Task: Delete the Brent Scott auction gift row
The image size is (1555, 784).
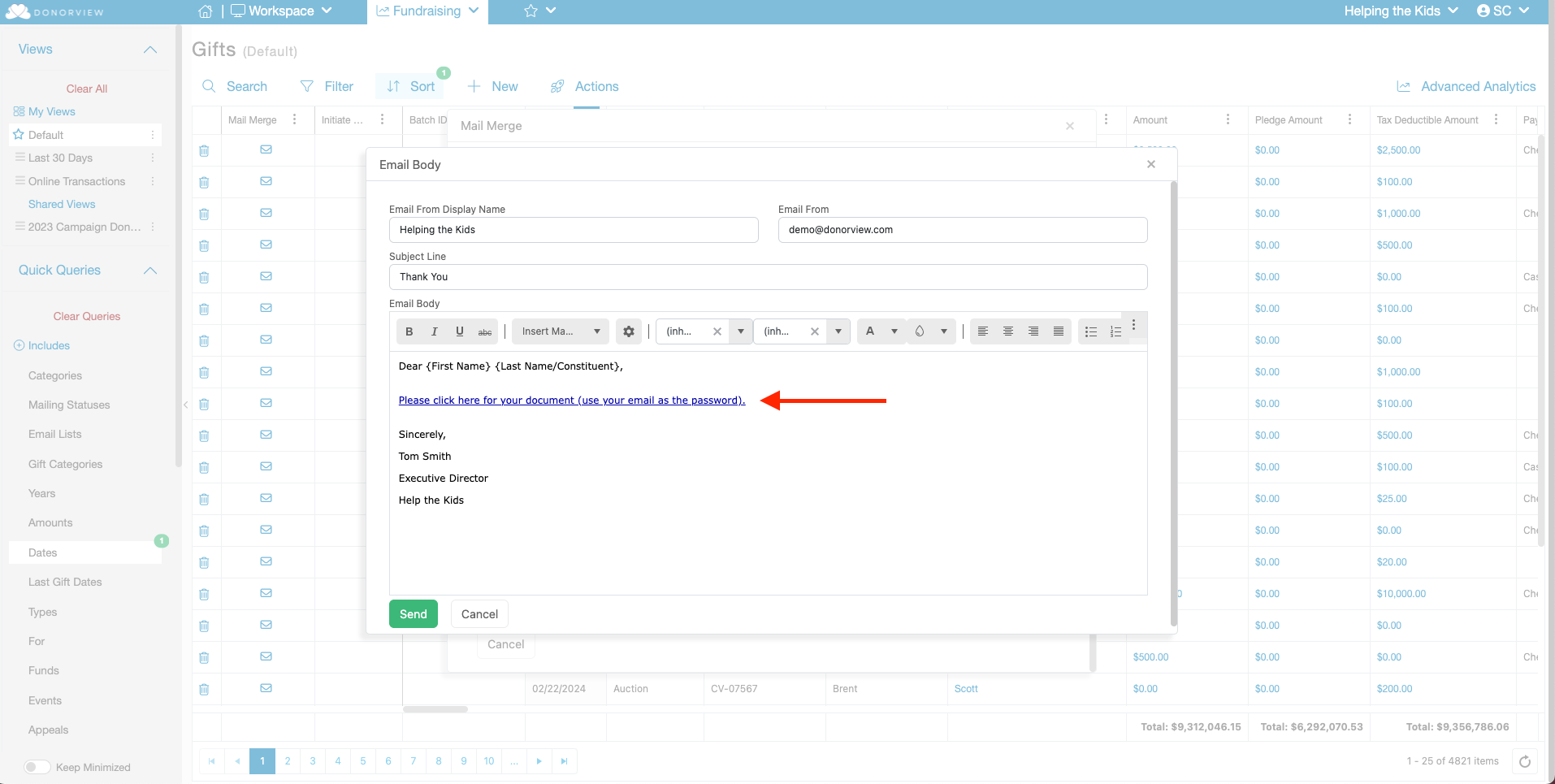Action: pos(204,689)
